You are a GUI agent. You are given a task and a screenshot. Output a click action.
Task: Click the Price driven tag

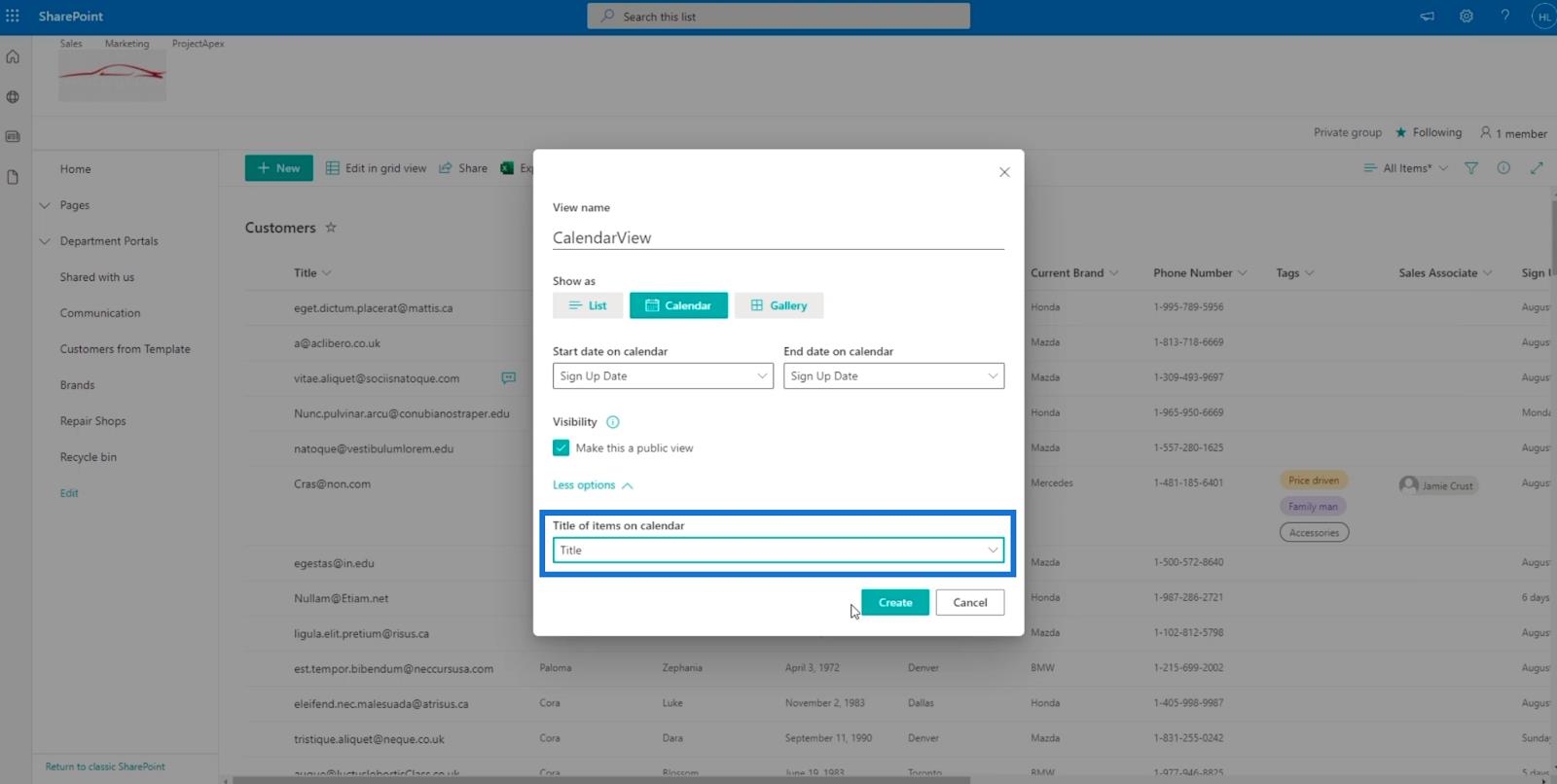tap(1314, 481)
